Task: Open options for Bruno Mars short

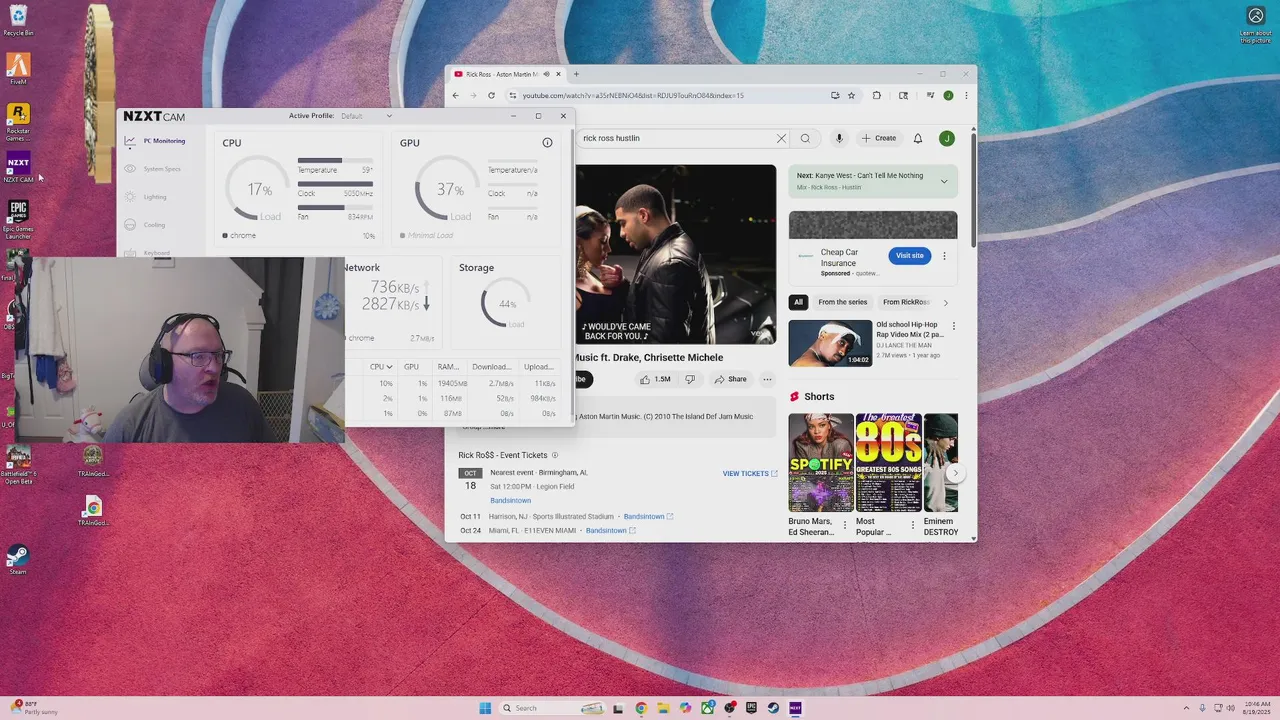Action: (844, 525)
